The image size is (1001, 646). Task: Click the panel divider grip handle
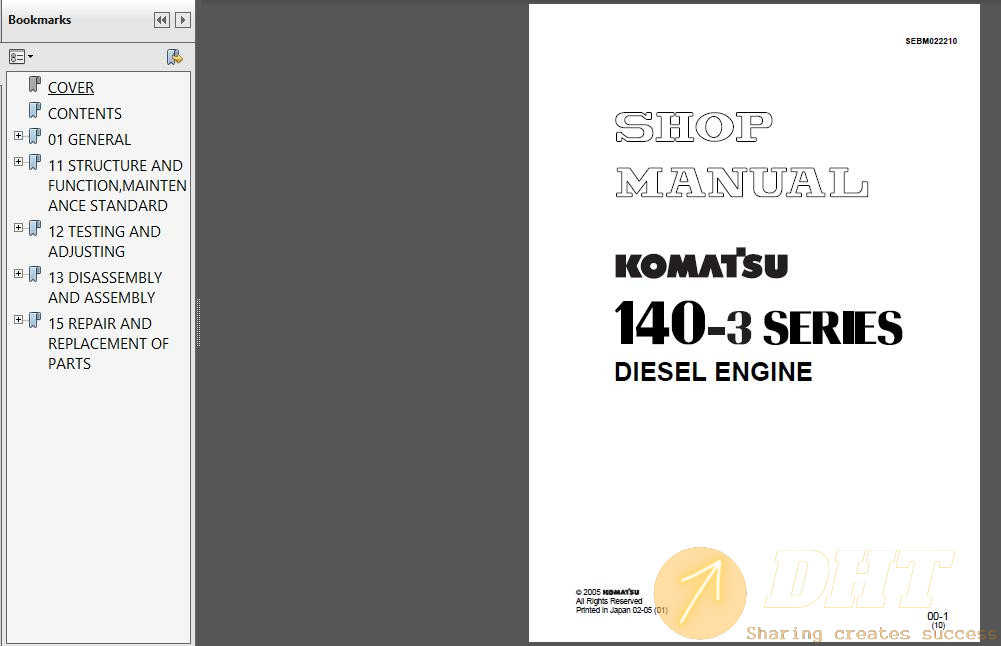point(198,322)
